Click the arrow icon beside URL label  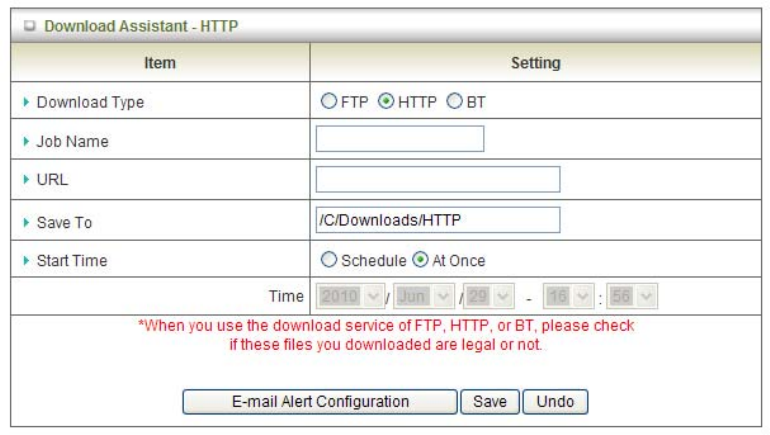tap(26, 181)
